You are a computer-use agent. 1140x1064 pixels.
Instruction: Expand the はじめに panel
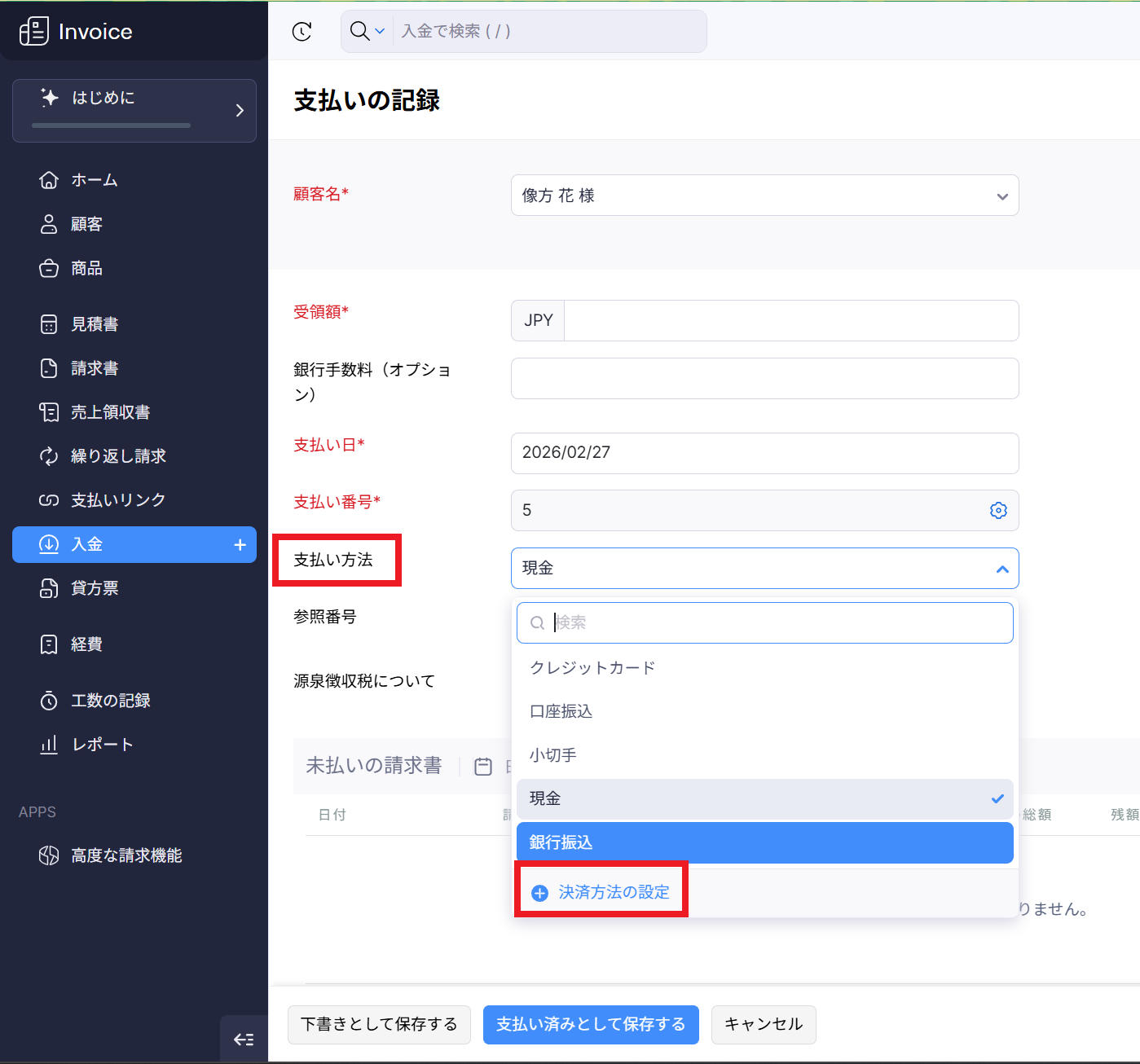239,111
